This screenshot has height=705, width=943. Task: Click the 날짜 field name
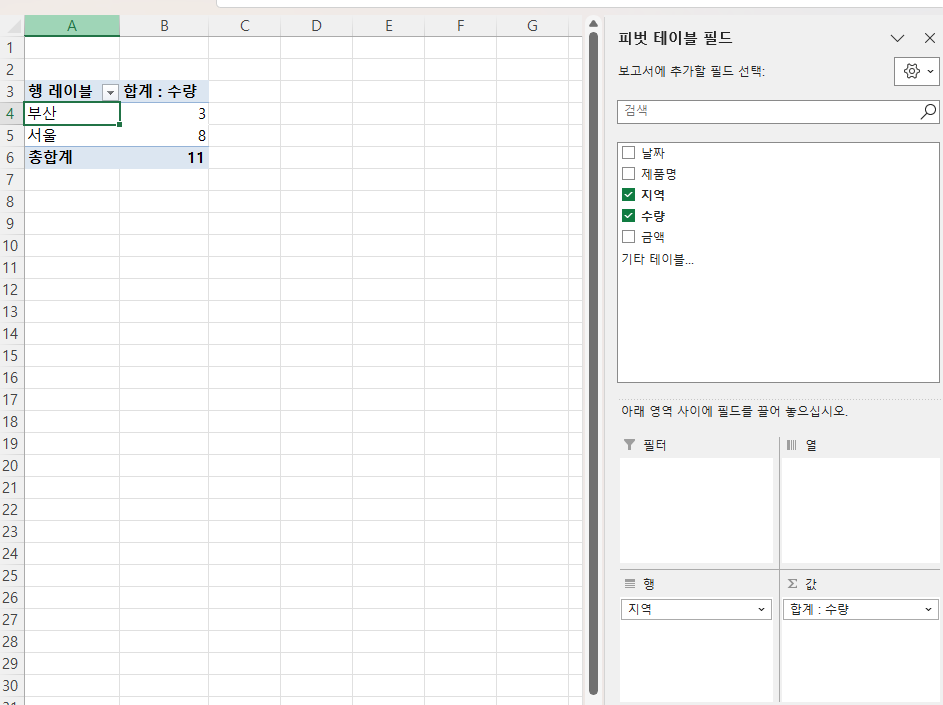pos(653,153)
